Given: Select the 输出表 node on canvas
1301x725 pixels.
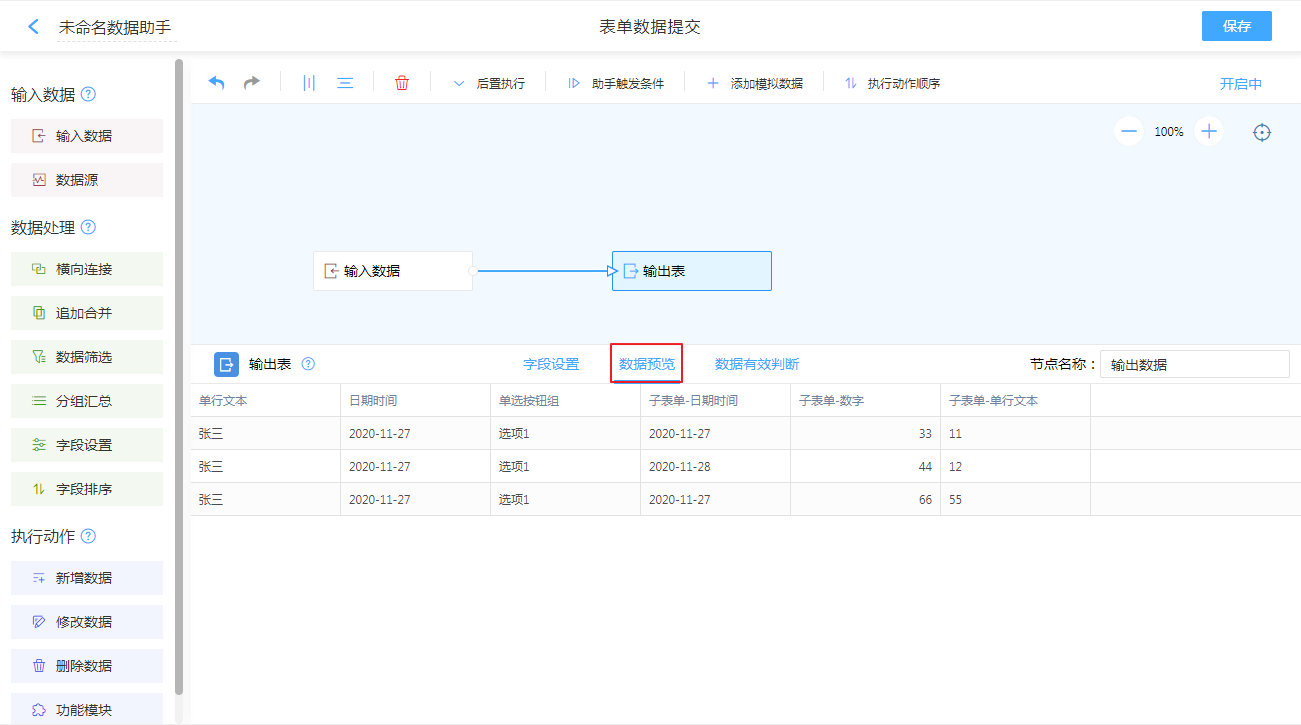Looking at the screenshot, I should (x=691, y=271).
